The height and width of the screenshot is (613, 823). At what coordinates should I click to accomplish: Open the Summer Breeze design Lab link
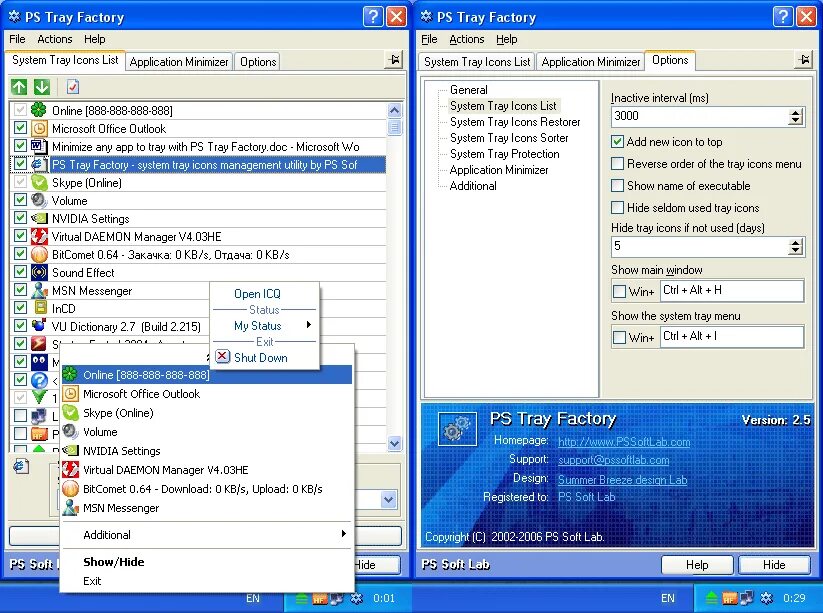point(622,480)
